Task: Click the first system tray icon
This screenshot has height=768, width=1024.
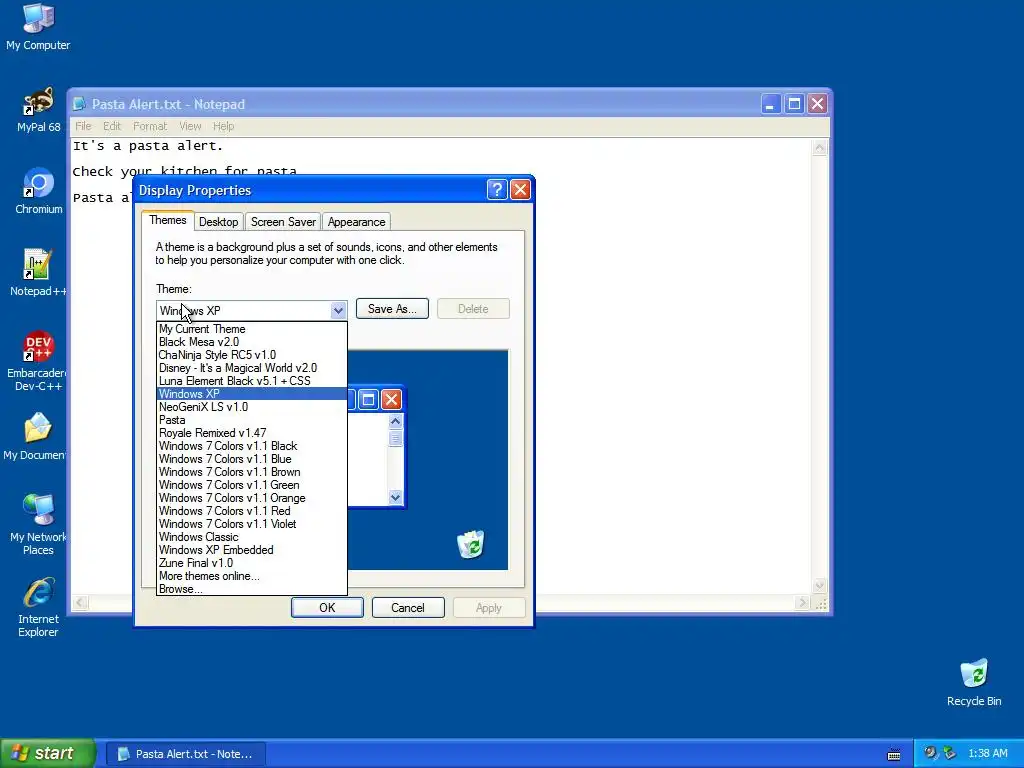Action: (930, 753)
